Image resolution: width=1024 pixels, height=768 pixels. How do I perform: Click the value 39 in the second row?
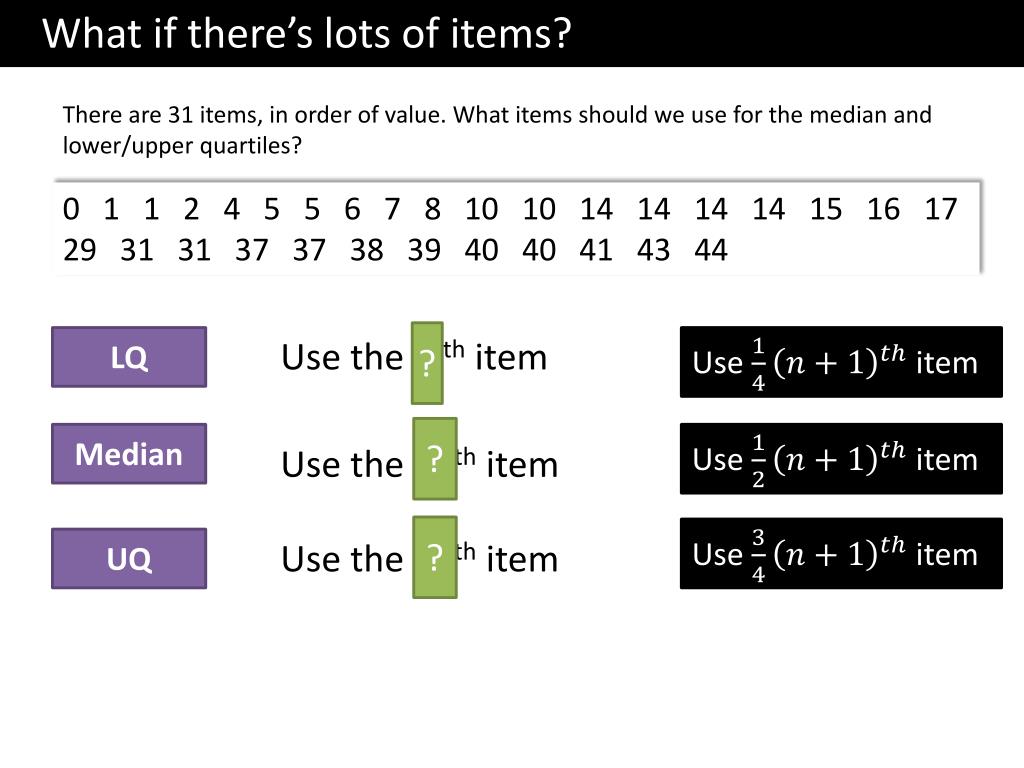[x=424, y=250]
